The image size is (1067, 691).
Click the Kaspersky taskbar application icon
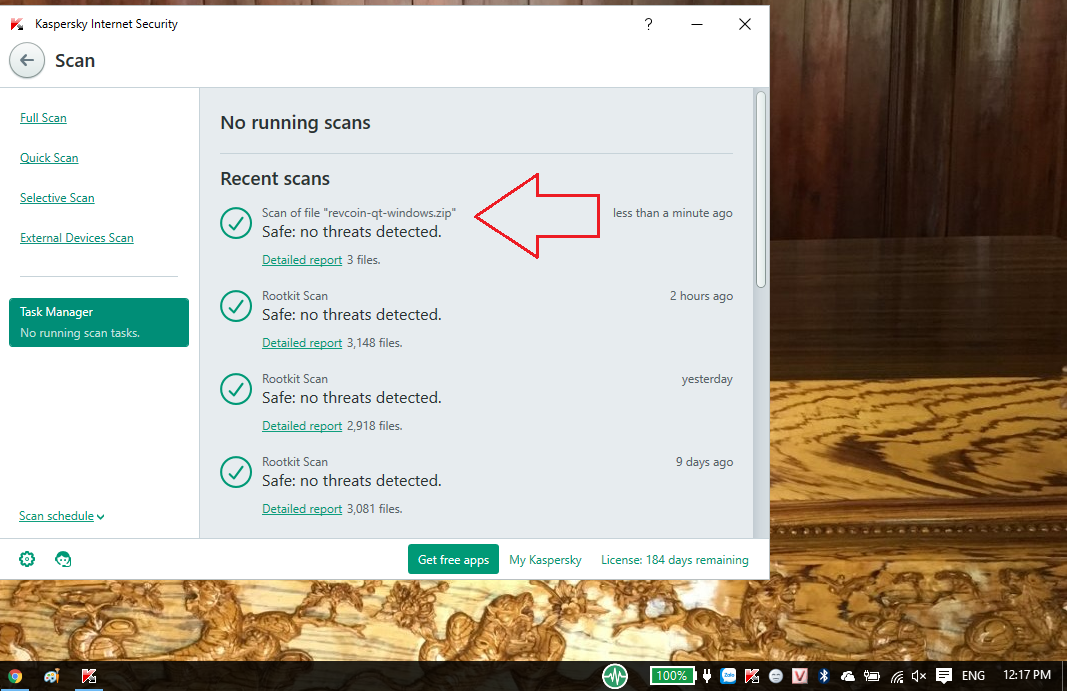coord(88,676)
